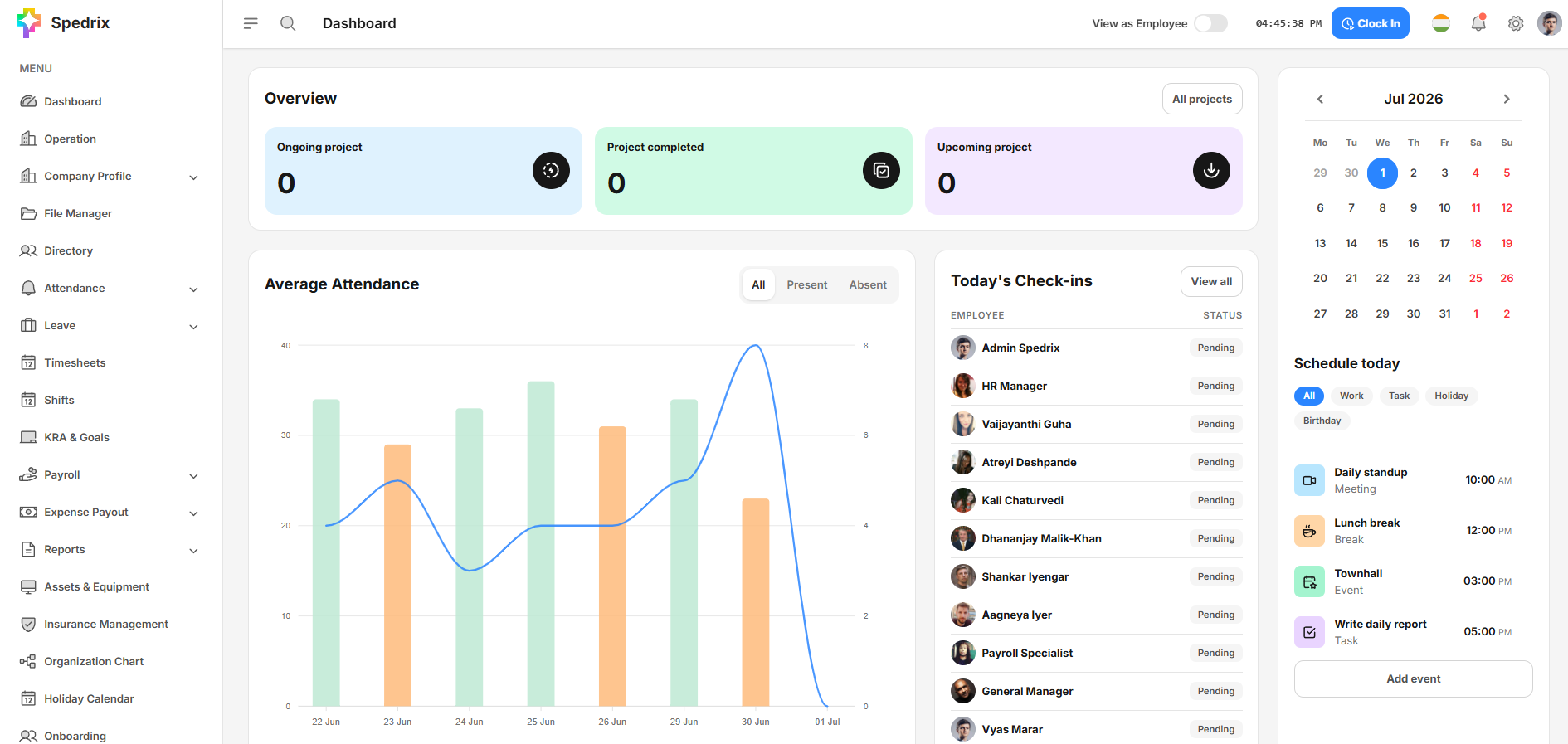The height and width of the screenshot is (744, 1568).
Task: Expand the Attendance menu chevron
Action: pyautogui.click(x=193, y=289)
